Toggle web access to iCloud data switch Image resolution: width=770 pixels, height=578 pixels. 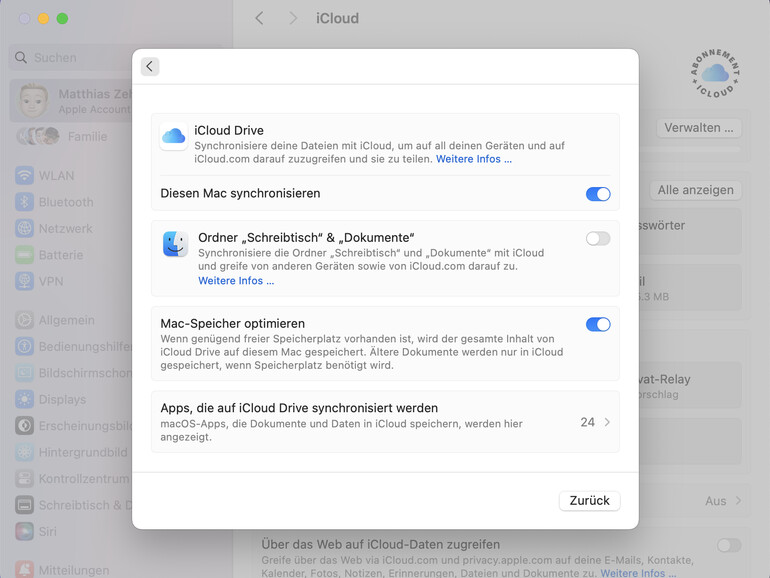(x=729, y=545)
